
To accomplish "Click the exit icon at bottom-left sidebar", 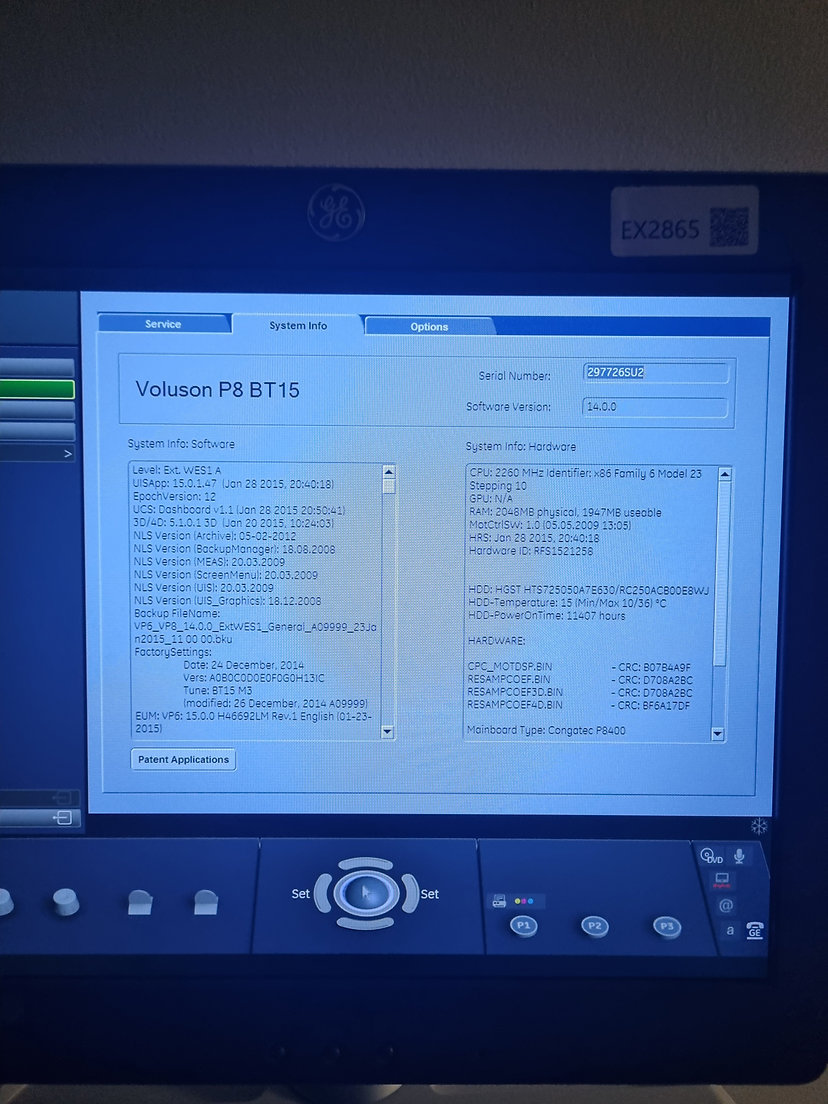I will click(62, 818).
